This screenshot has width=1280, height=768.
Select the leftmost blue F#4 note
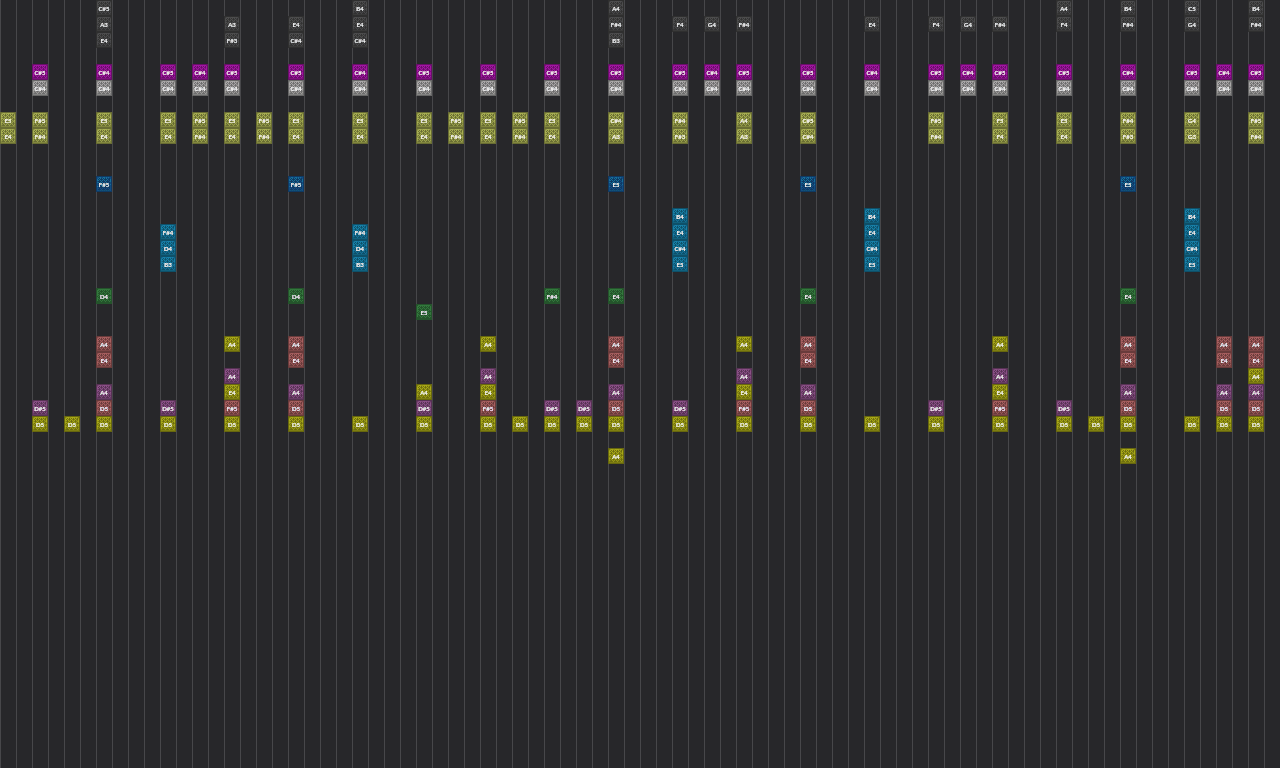[168, 232]
